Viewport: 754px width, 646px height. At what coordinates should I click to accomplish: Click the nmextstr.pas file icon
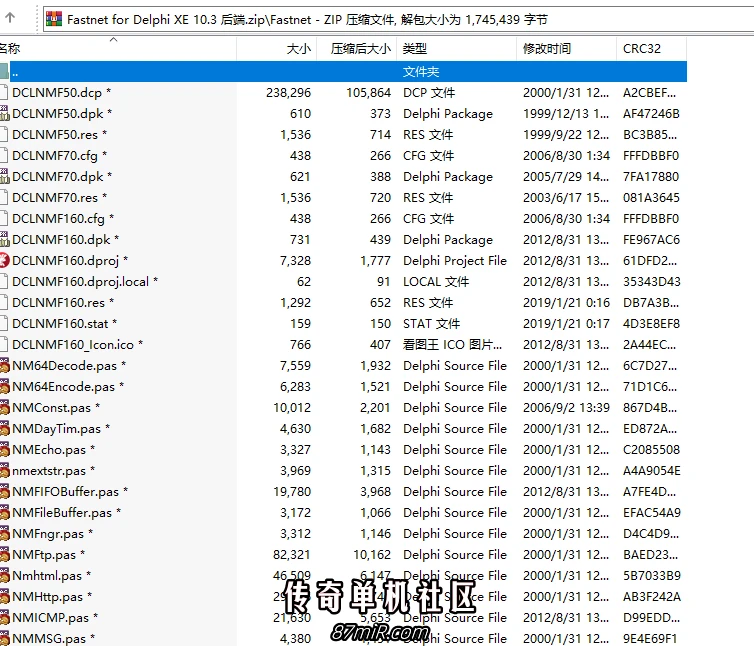point(4,470)
